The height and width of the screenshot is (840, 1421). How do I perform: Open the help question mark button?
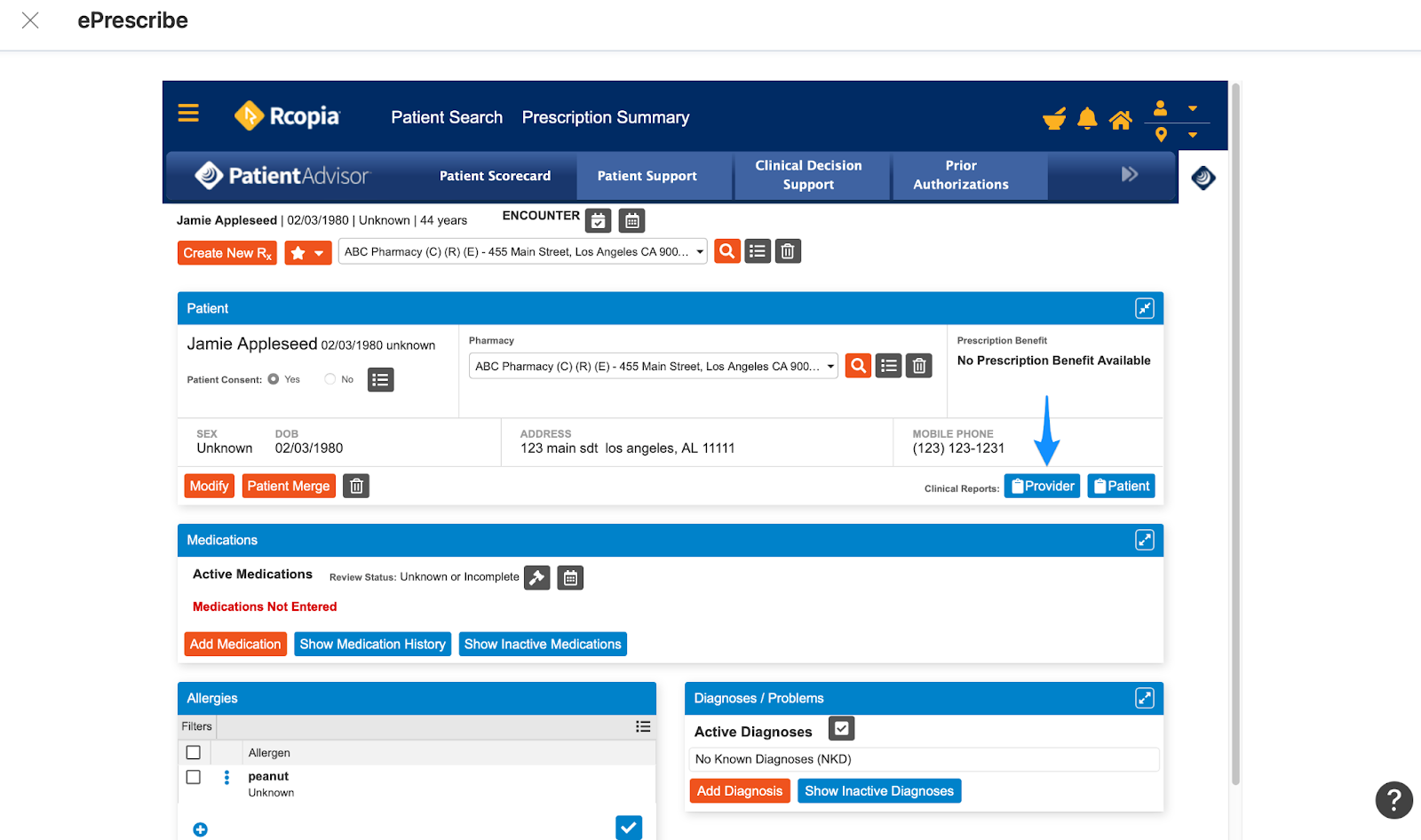point(1394,800)
